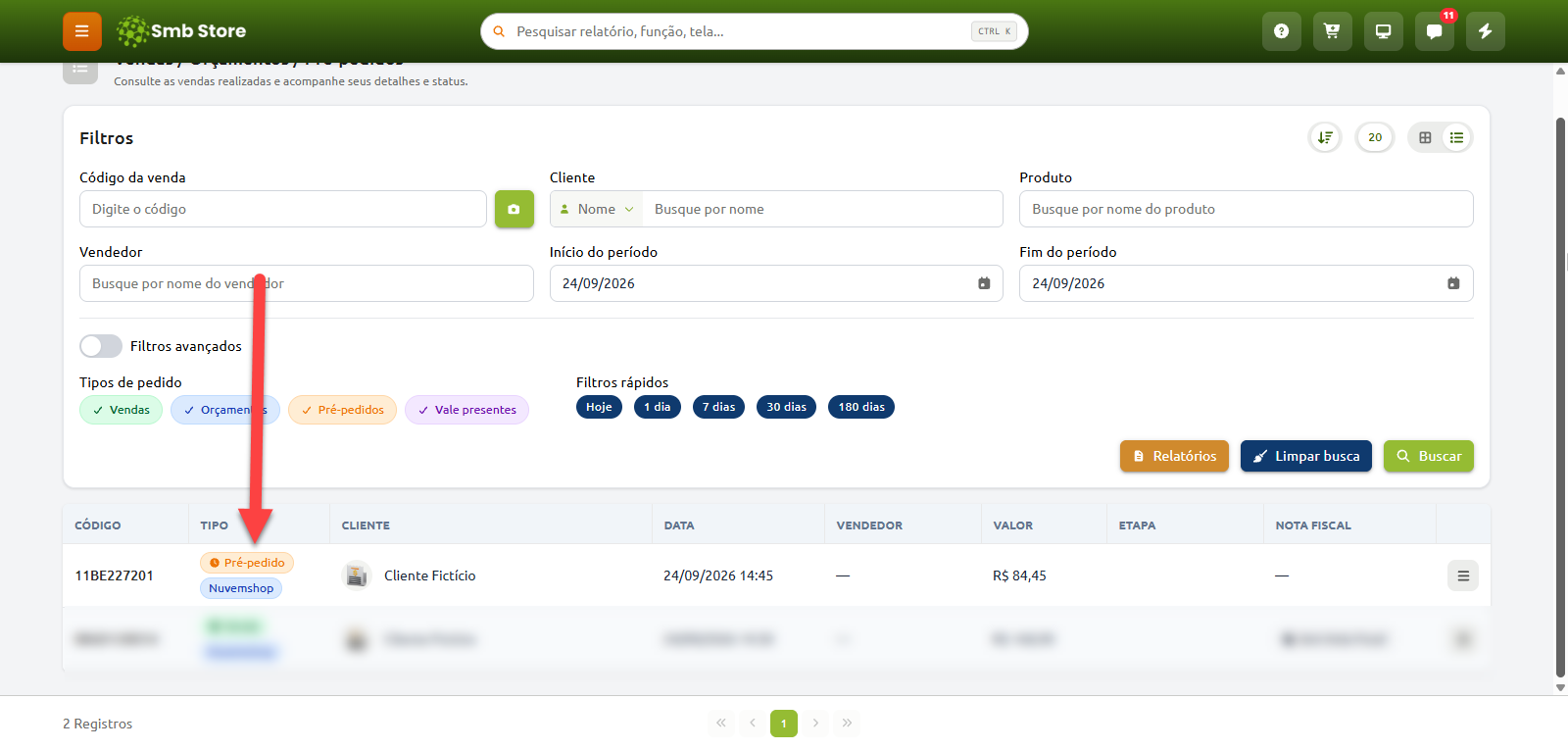Open the orange hamburger main menu
This screenshot has width=1568, height=750.
pos(82,31)
